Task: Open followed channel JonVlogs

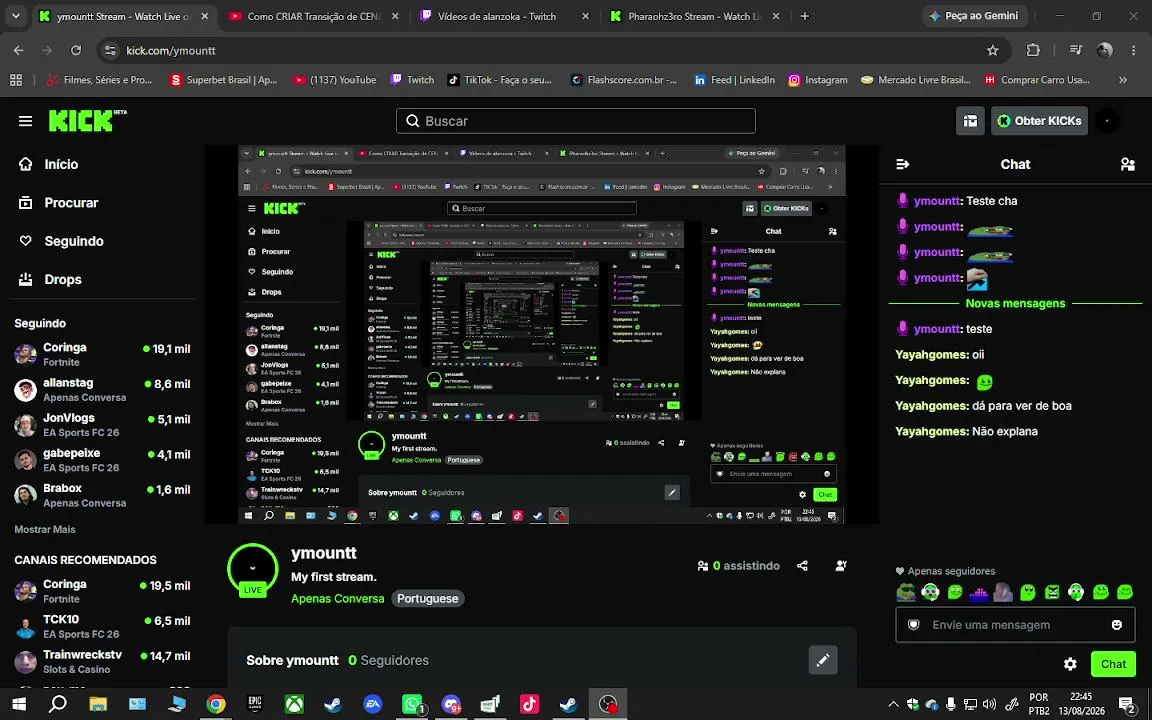Action: click(x=102, y=425)
